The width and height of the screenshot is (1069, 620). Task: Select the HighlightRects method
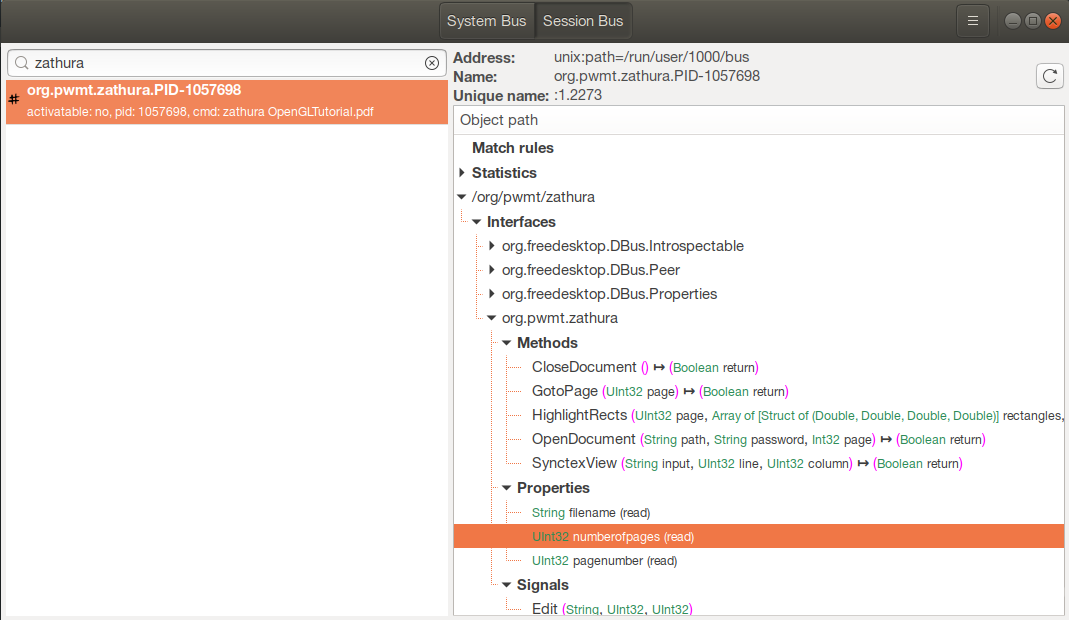pos(758,415)
